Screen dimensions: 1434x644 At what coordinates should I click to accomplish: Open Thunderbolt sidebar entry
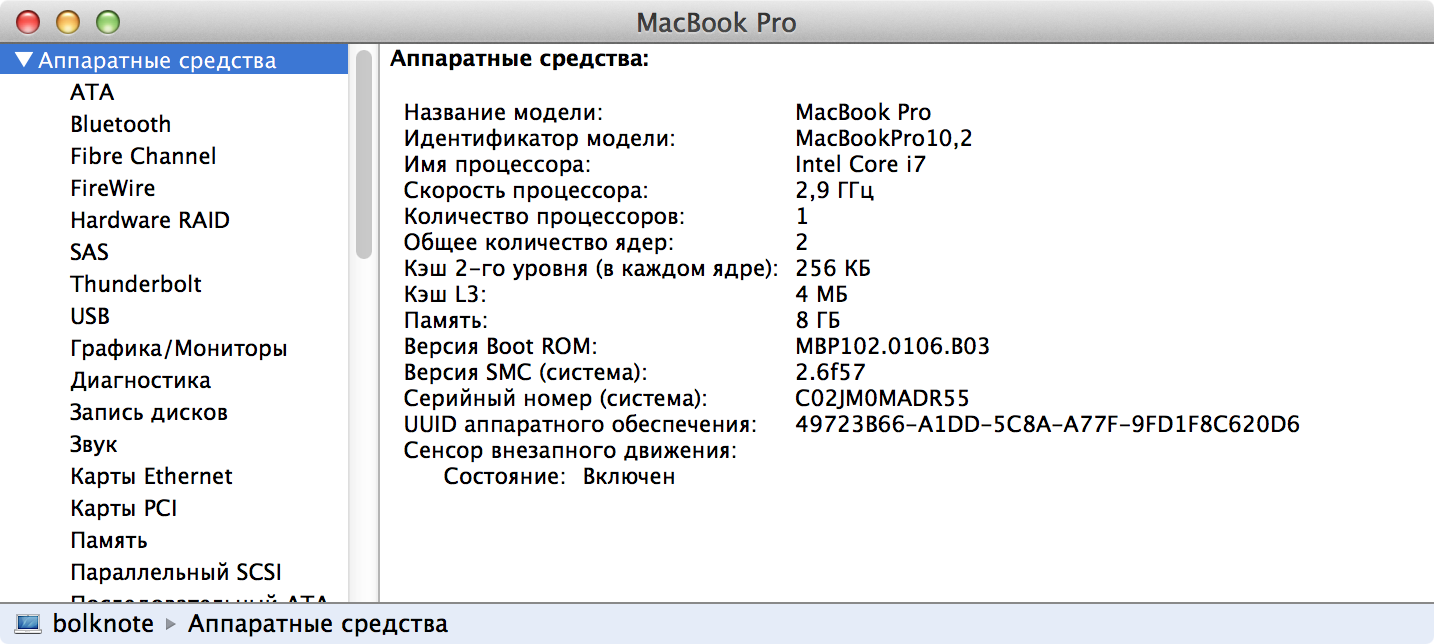point(136,284)
